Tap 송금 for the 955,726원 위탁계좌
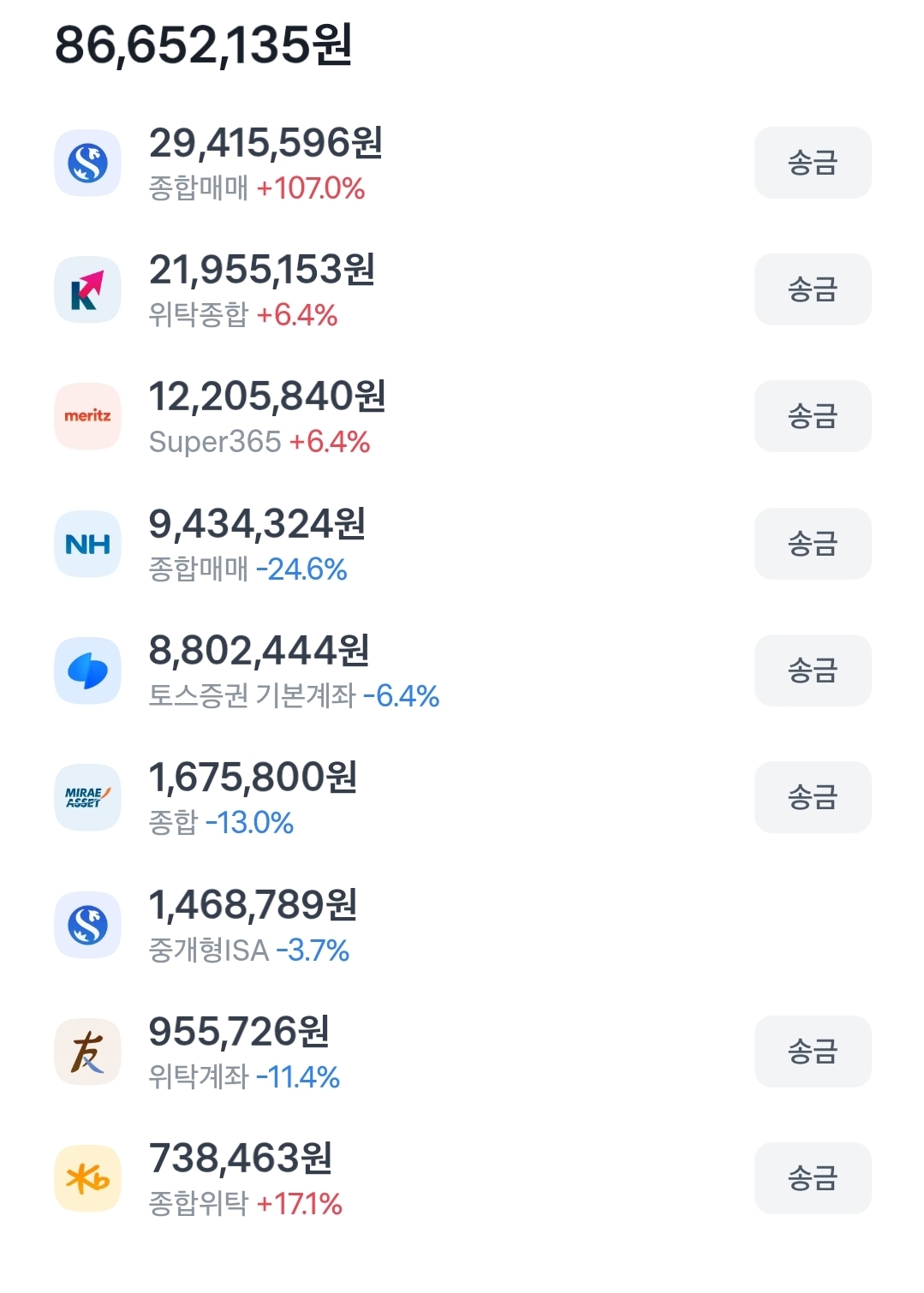Image resolution: width=924 pixels, height=1293 pixels. pos(812,1052)
